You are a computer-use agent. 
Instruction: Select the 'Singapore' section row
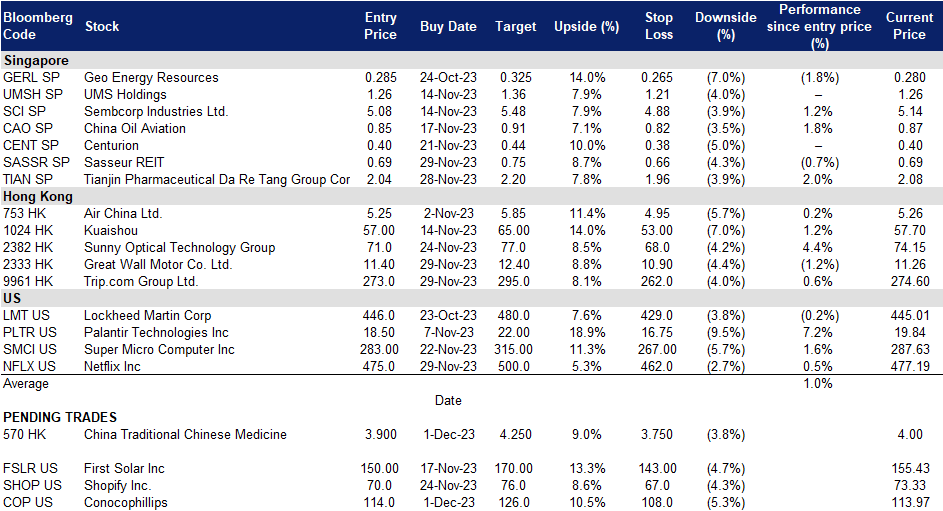(x=472, y=60)
